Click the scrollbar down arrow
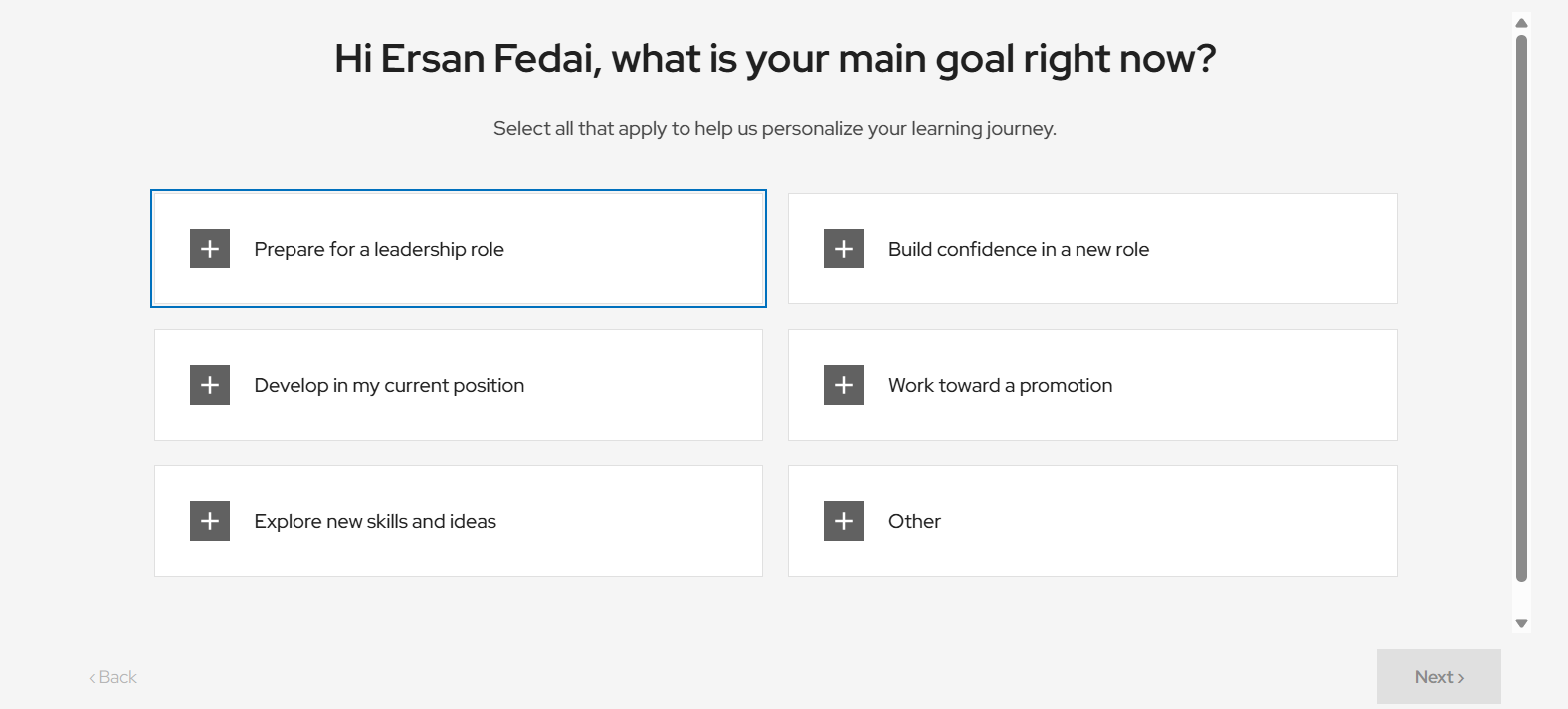1568x709 pixels. (x=1521, y=623)
